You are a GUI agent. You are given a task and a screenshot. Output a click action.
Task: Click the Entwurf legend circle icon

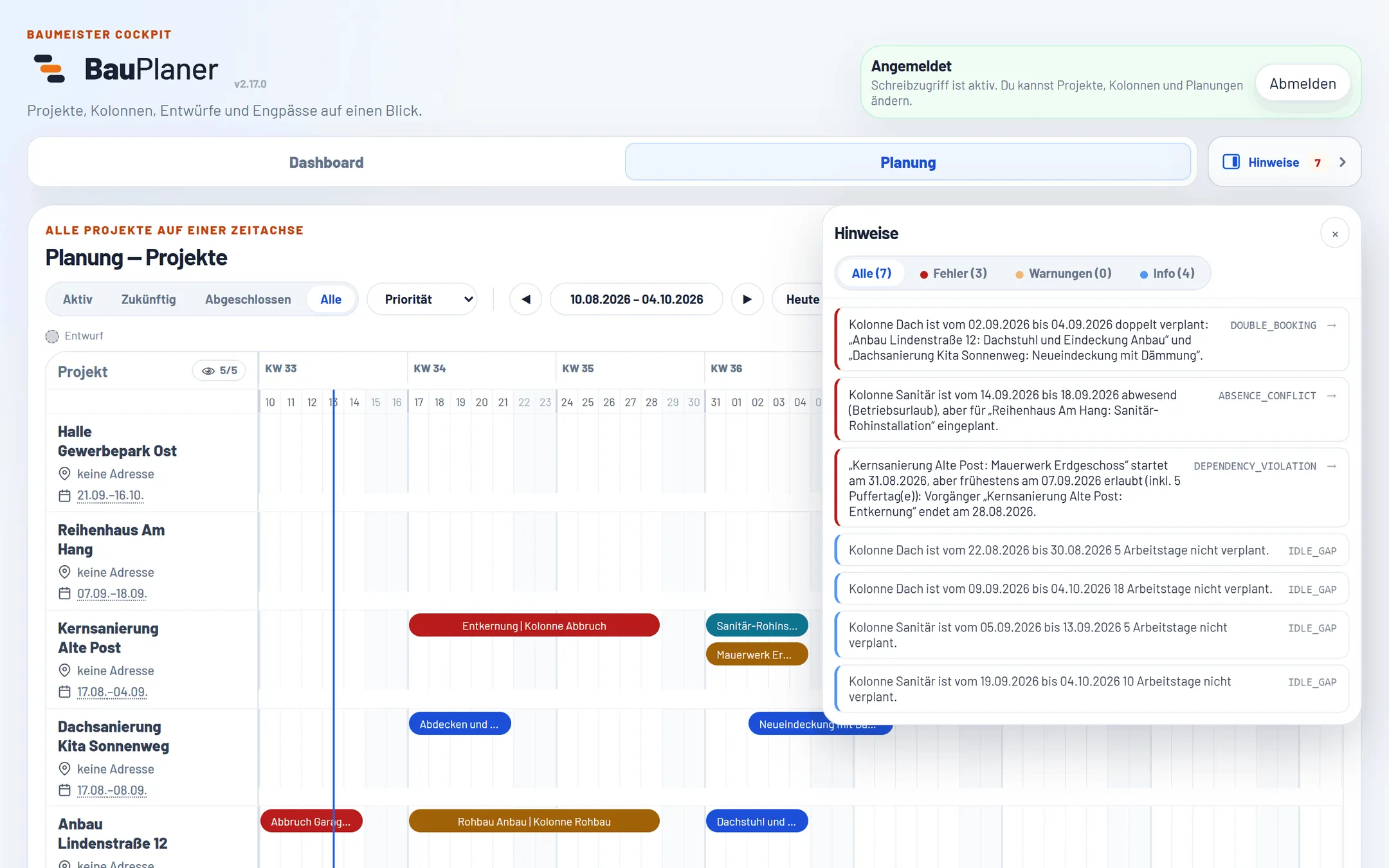(52, 336)
